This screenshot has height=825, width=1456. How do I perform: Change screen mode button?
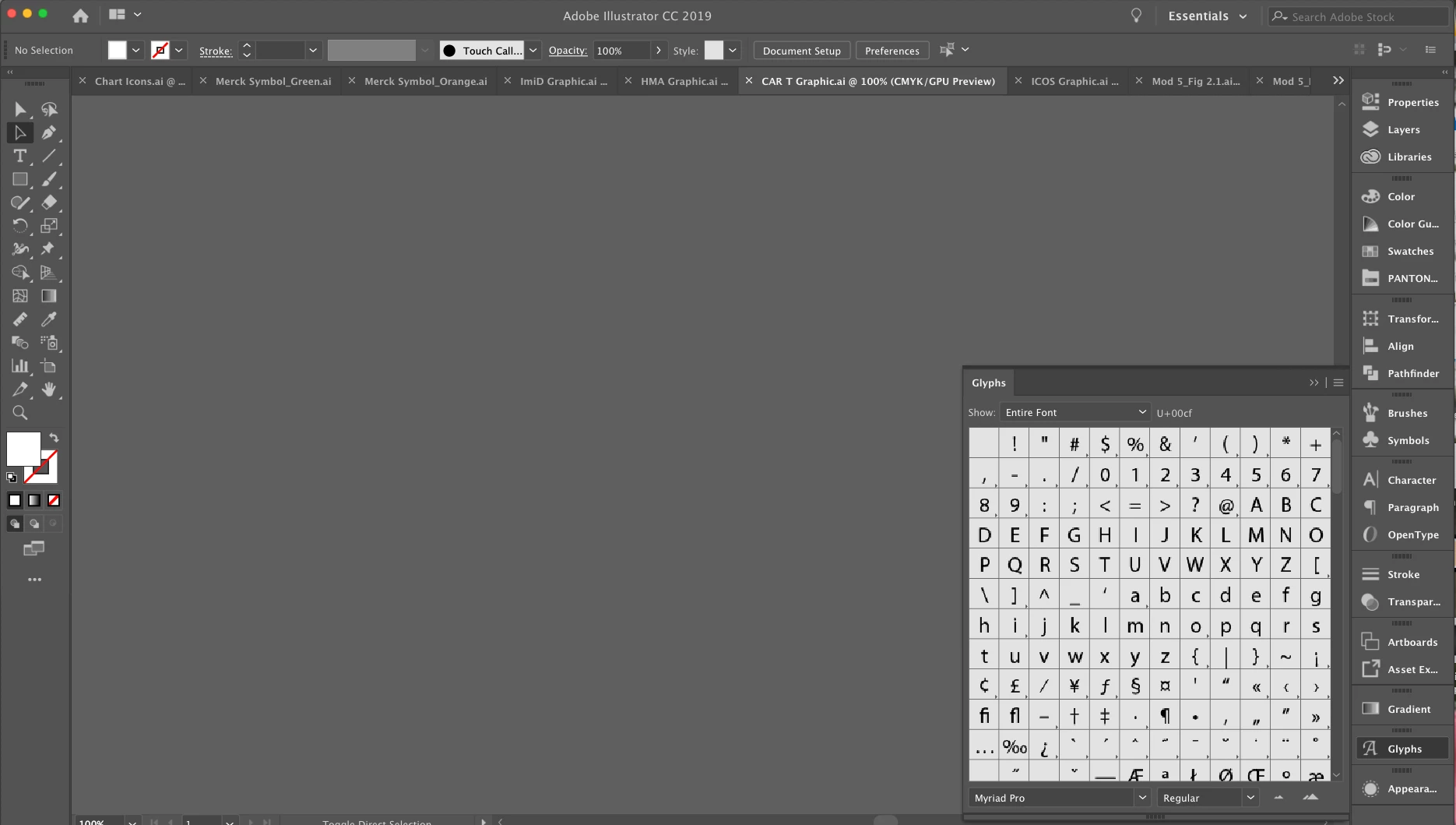click(x=34, y=548)
